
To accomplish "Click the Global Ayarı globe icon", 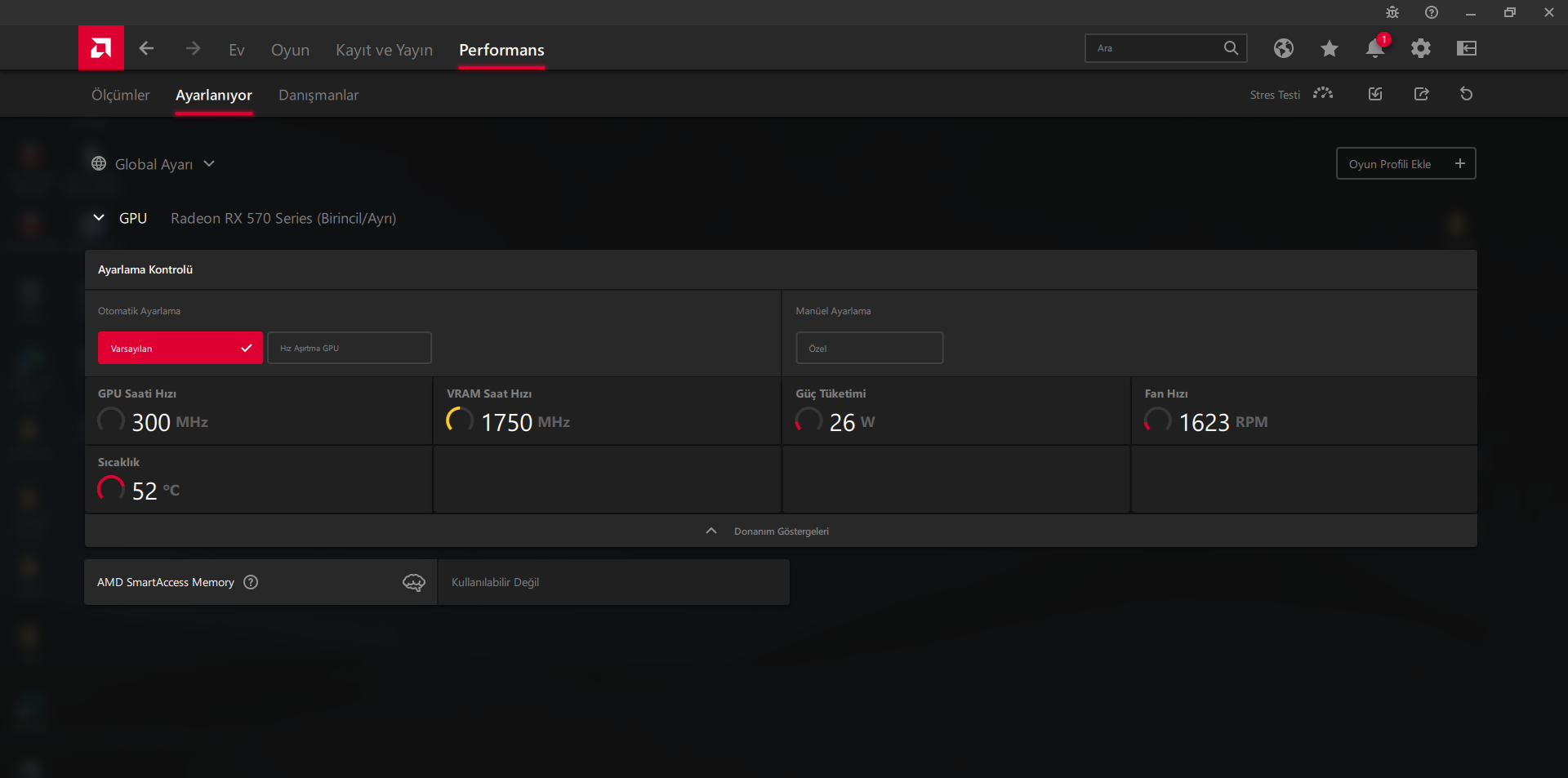I will [99, 164].
